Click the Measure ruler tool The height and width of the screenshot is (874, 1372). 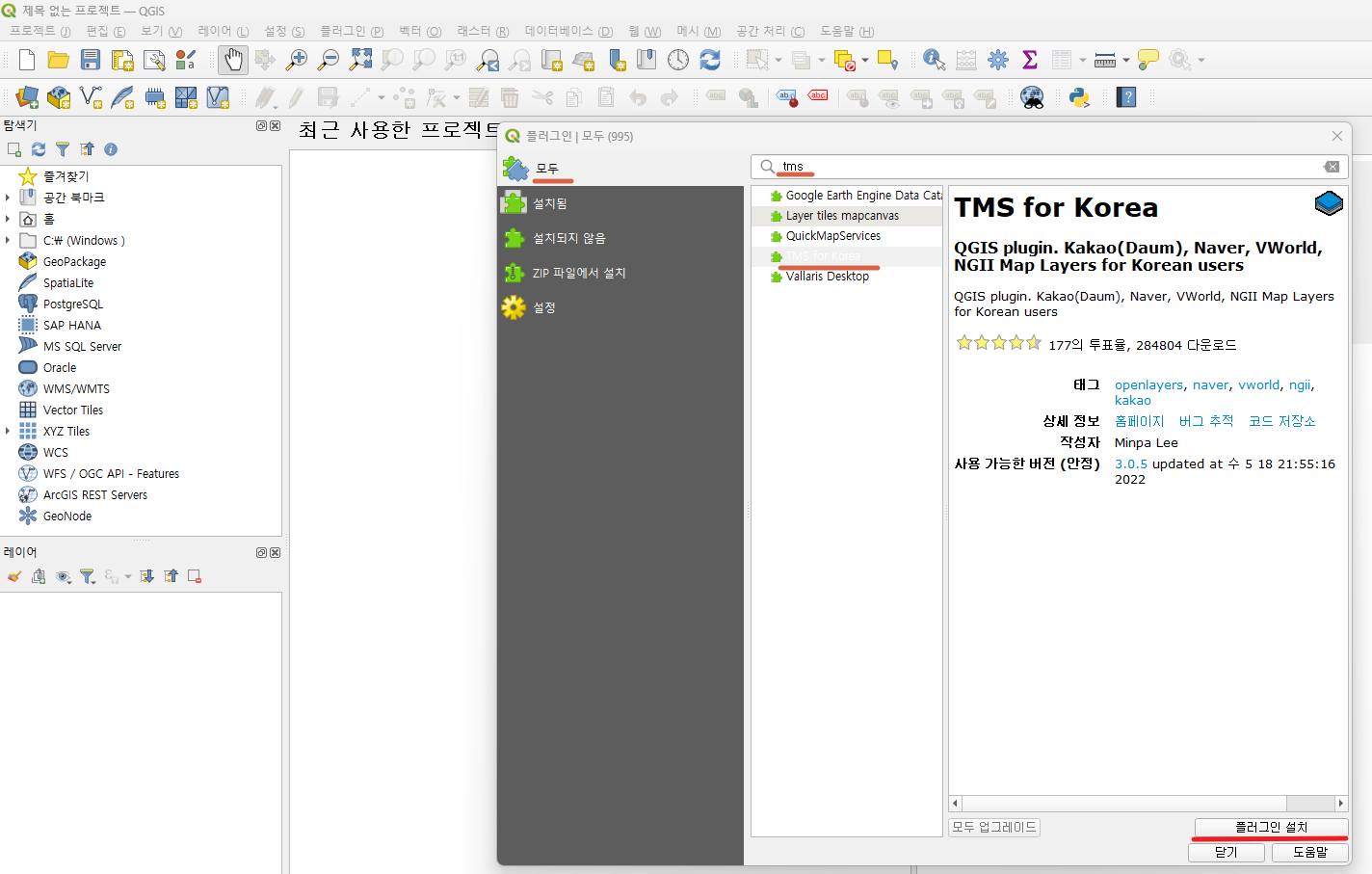pos(1105,60)
